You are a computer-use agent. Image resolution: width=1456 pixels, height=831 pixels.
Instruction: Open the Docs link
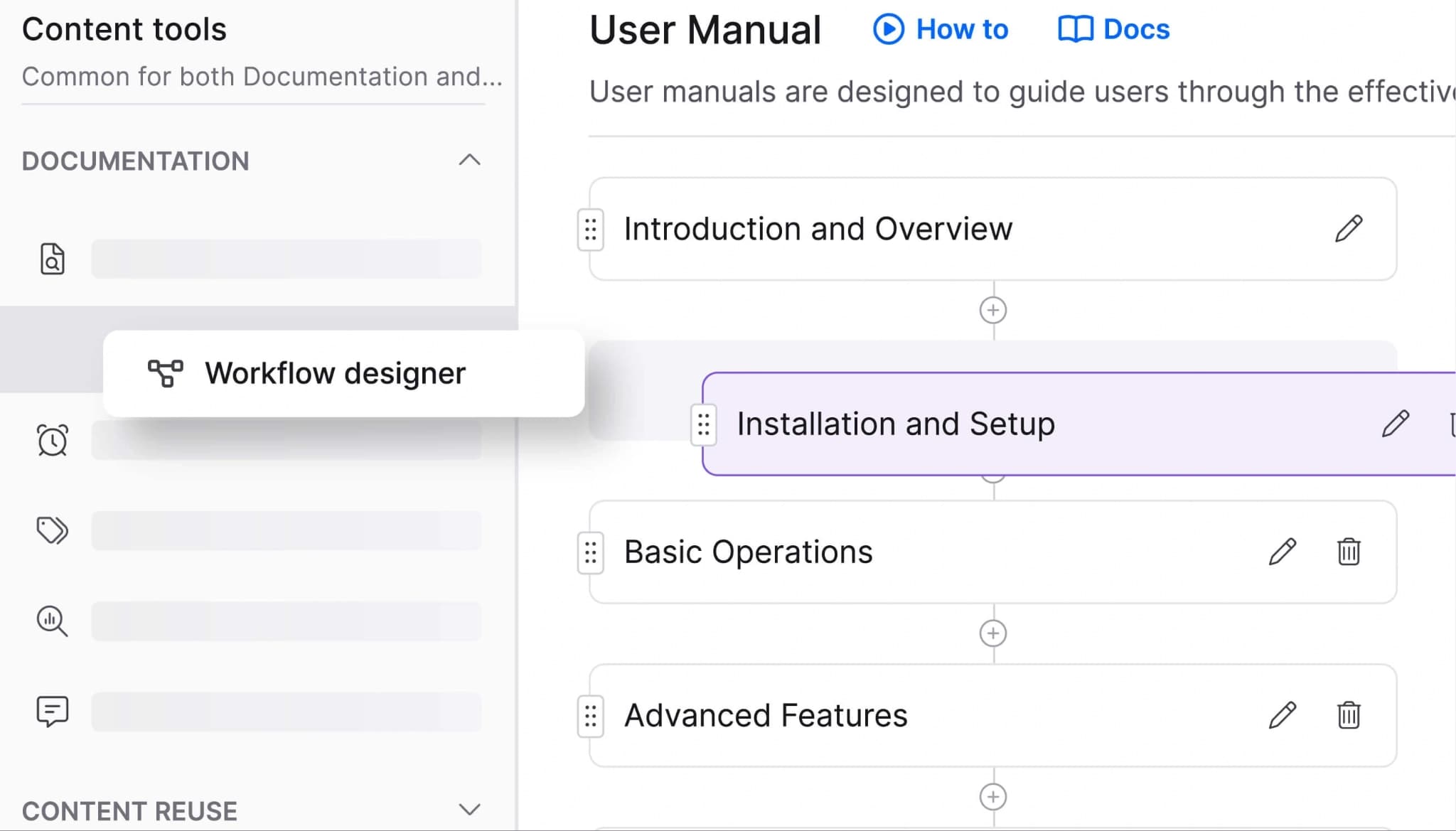[x=1113, y=29]
